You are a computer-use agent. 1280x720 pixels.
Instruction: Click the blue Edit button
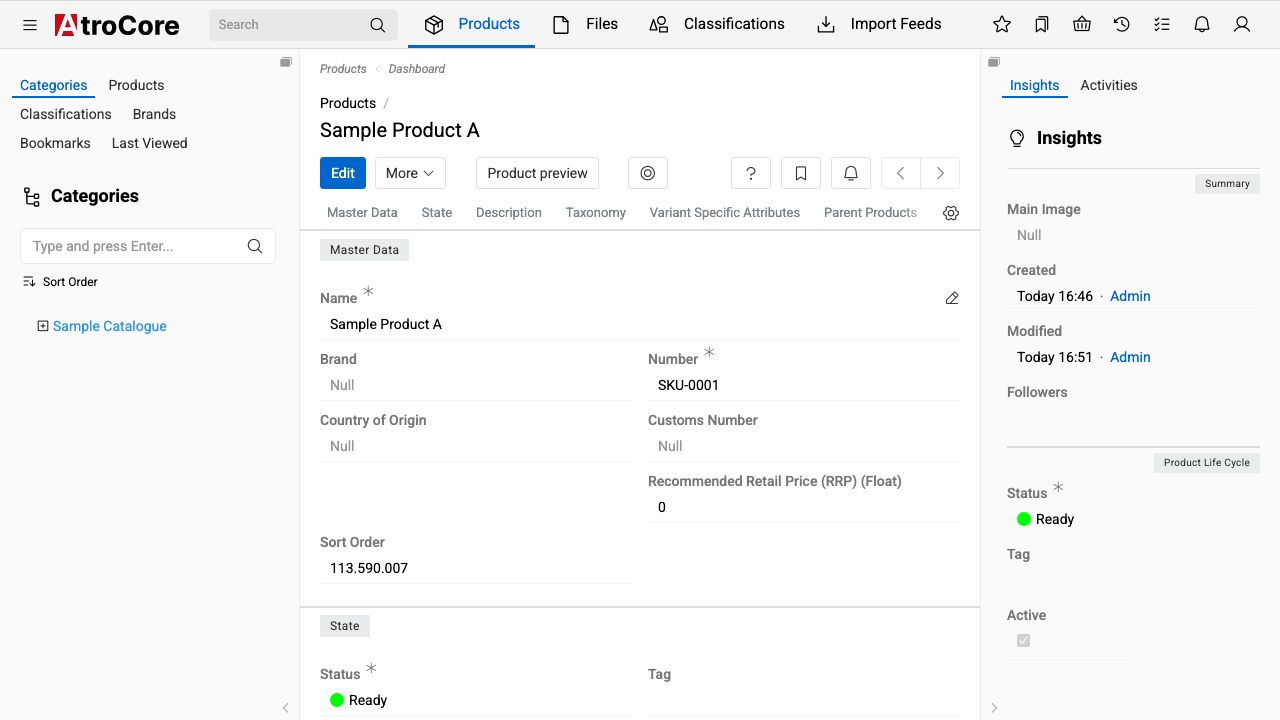[343, 173]
